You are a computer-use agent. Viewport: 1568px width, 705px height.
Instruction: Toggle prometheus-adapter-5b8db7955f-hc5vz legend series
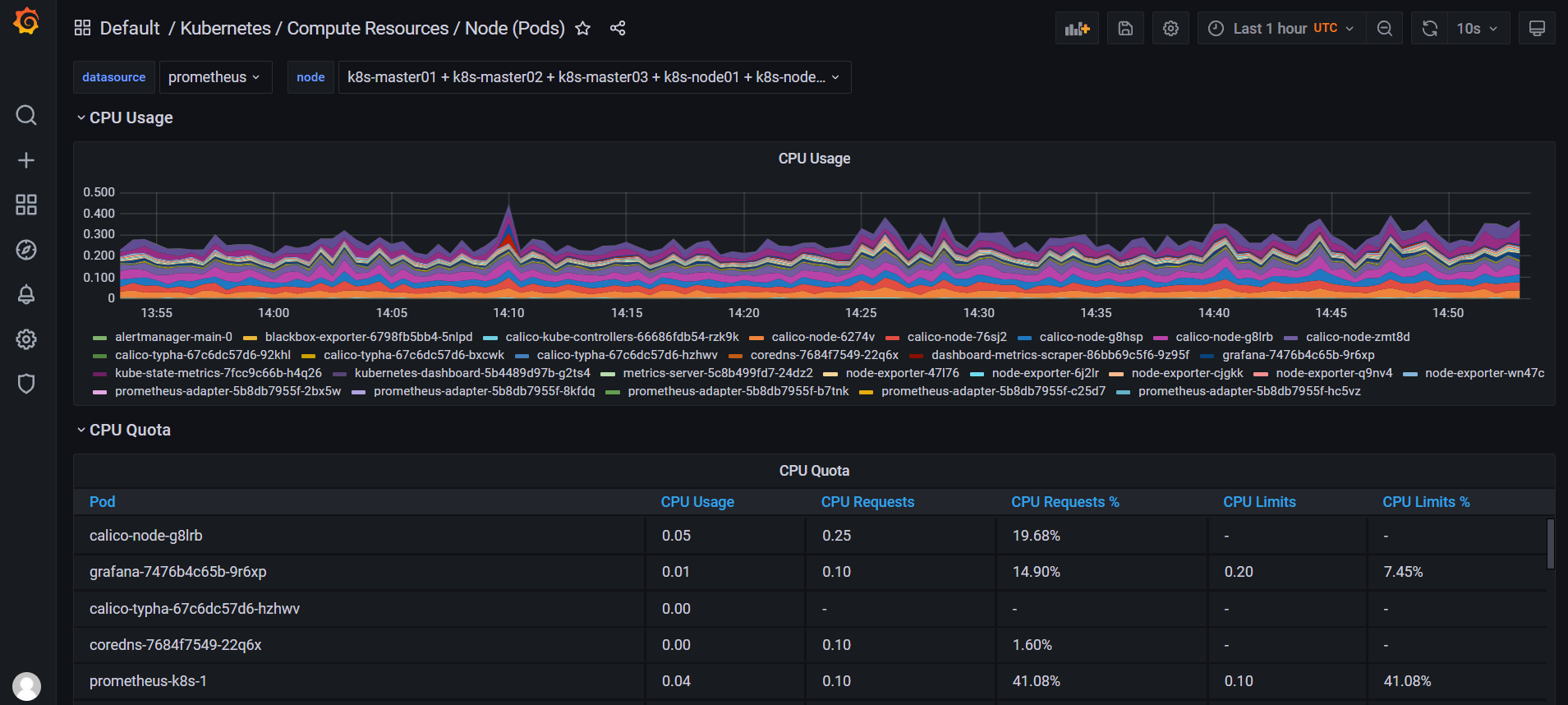(1249, 391)
